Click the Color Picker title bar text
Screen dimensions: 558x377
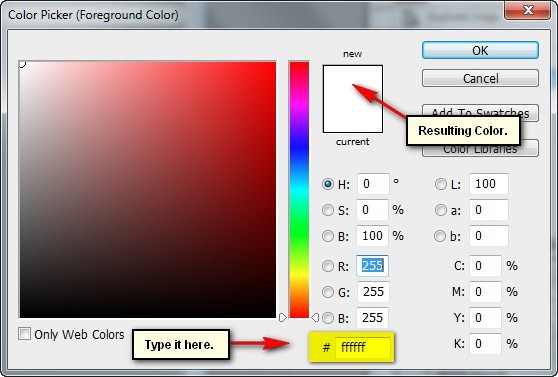coord(93,15)
